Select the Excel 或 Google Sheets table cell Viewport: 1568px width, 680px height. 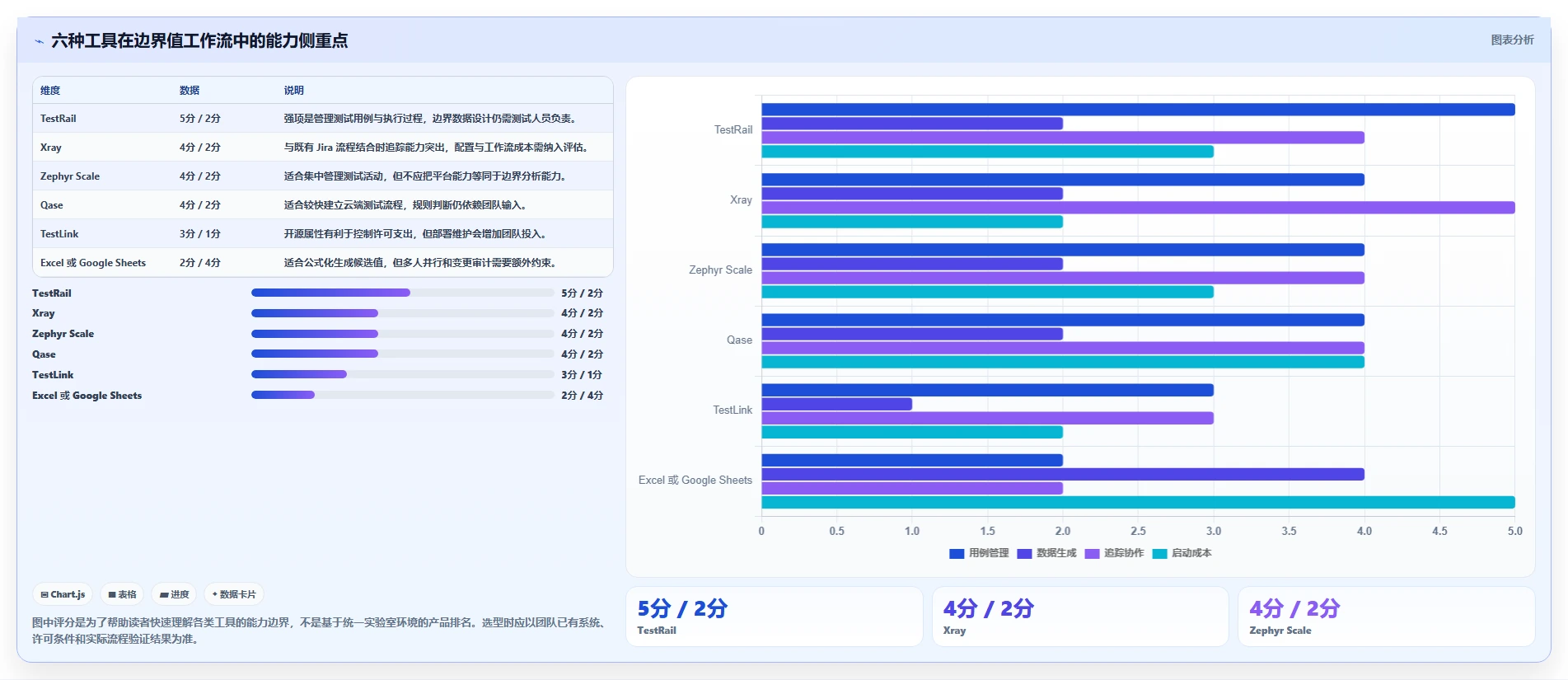point(93,263)
